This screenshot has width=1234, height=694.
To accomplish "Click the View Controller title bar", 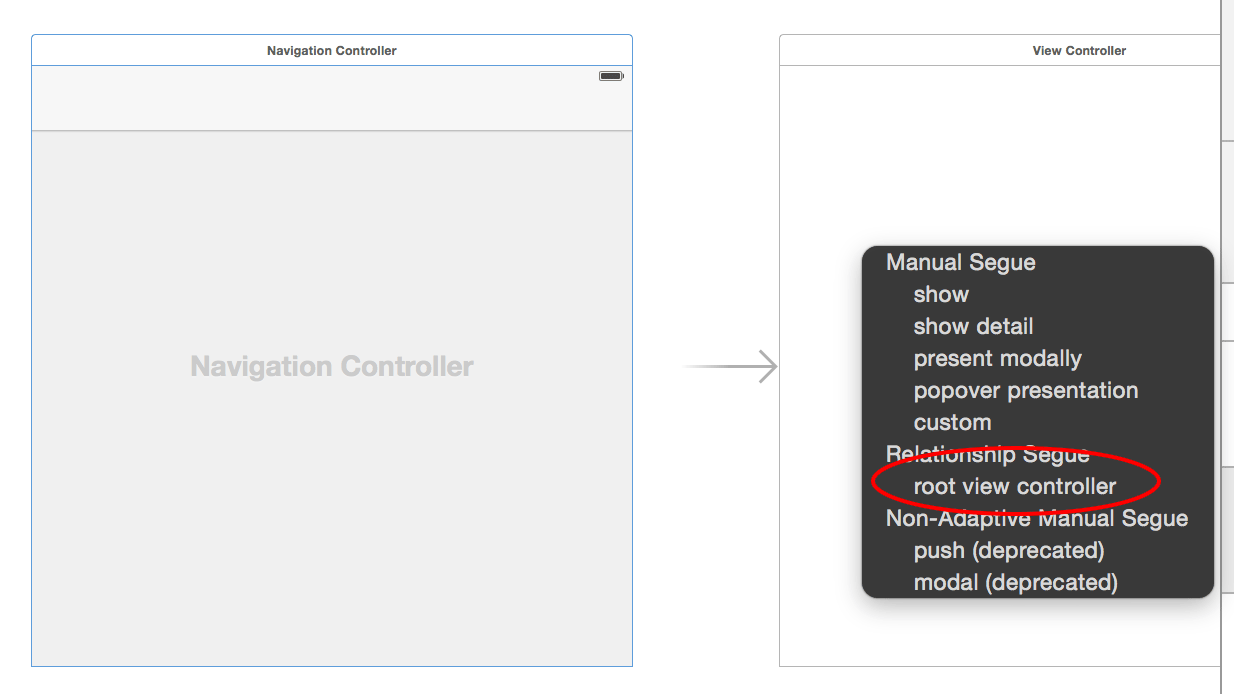I will [1078, 50].
